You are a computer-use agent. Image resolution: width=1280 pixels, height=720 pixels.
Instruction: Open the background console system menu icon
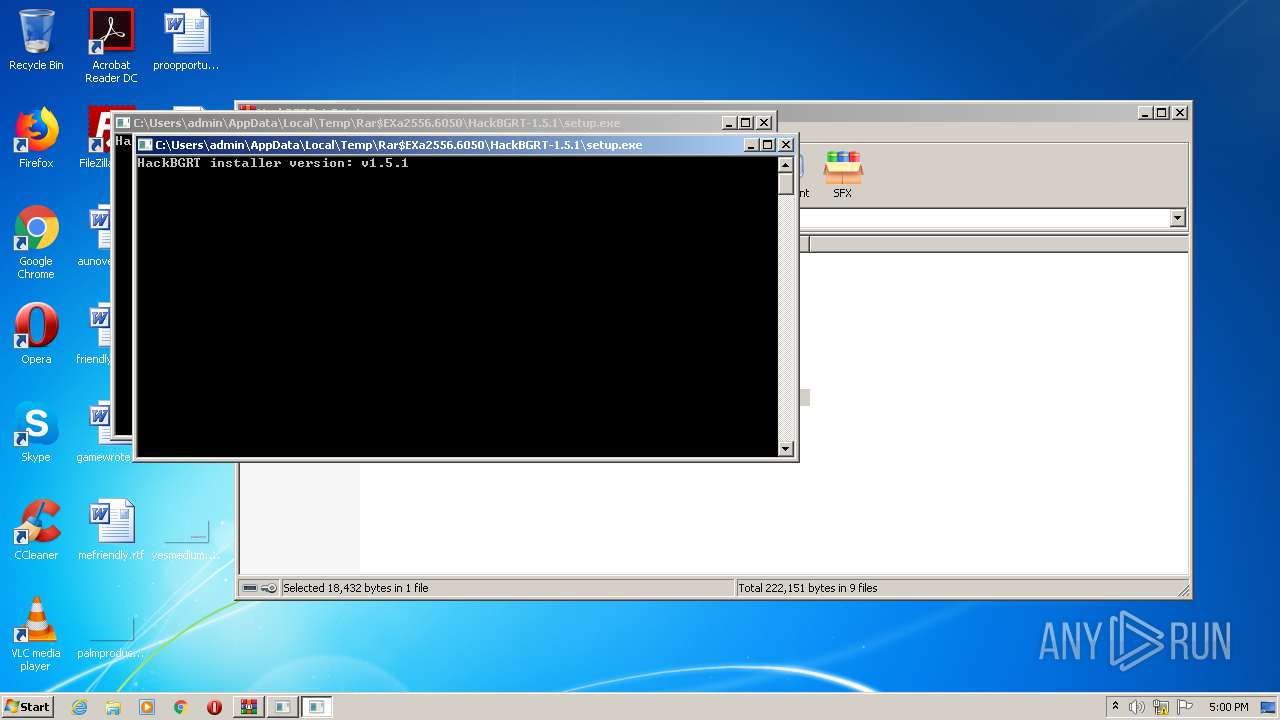(124, 123)
